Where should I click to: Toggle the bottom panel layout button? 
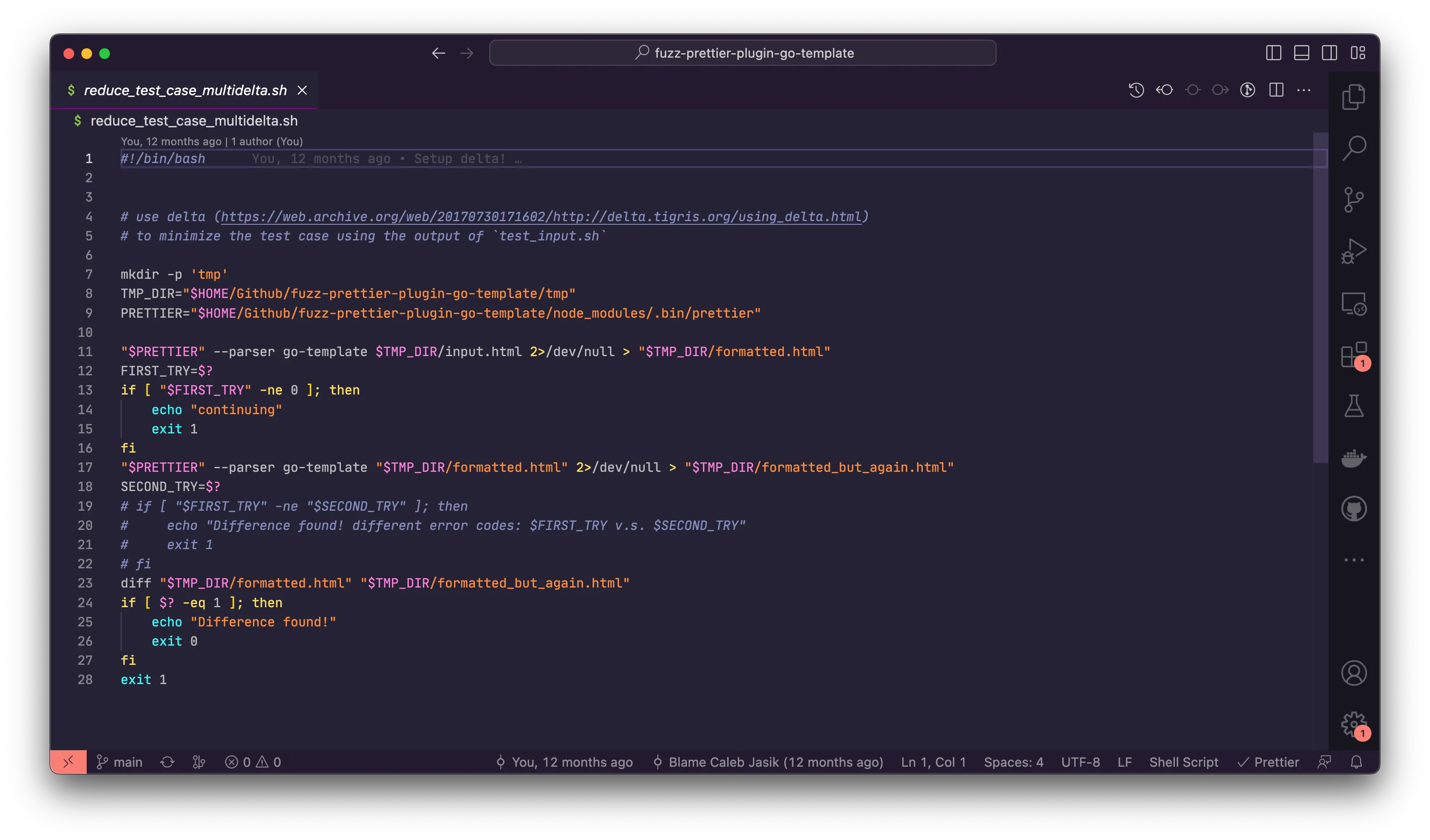coord(1301,53)
